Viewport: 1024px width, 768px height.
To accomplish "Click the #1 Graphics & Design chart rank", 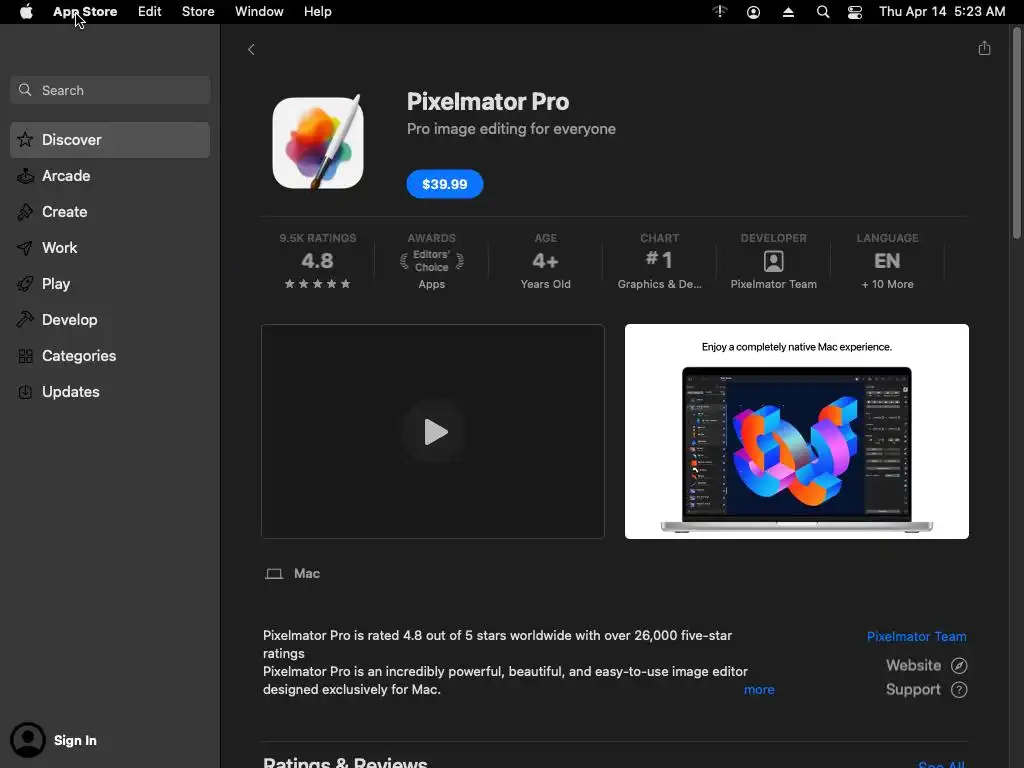I will tap(660, 261).
